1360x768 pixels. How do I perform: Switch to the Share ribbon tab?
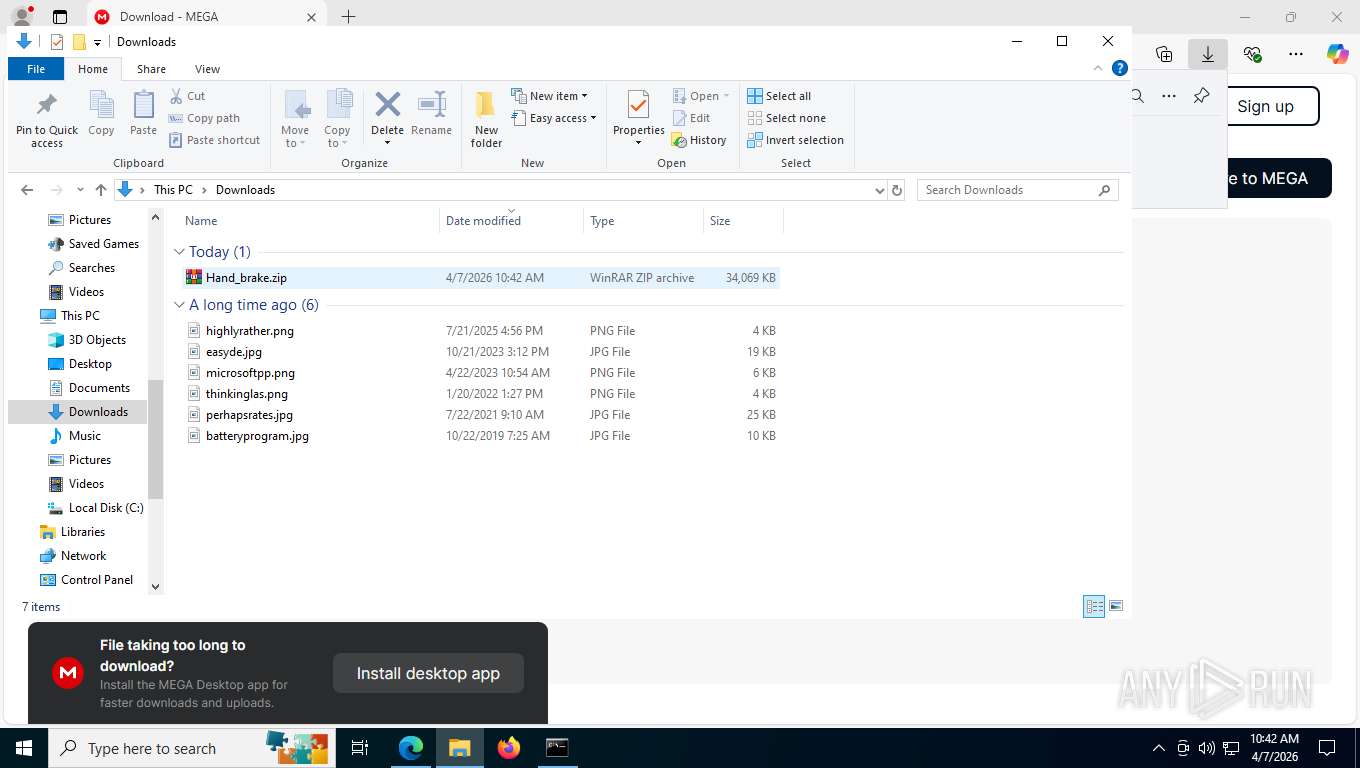pyautogui.click(x=152, y=69)
